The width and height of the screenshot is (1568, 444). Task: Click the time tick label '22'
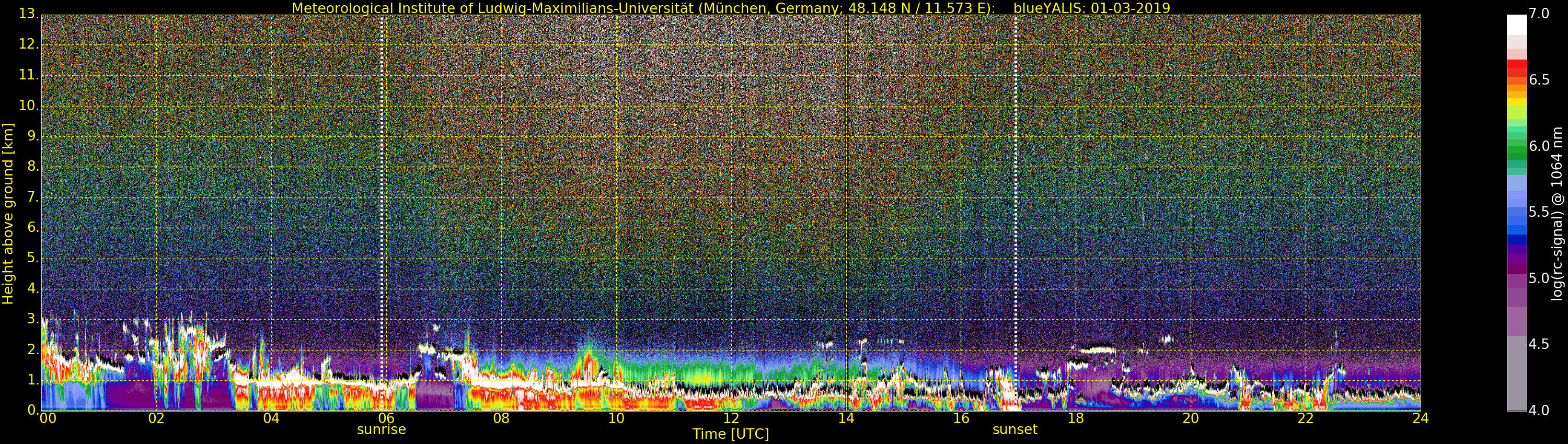1306,418
